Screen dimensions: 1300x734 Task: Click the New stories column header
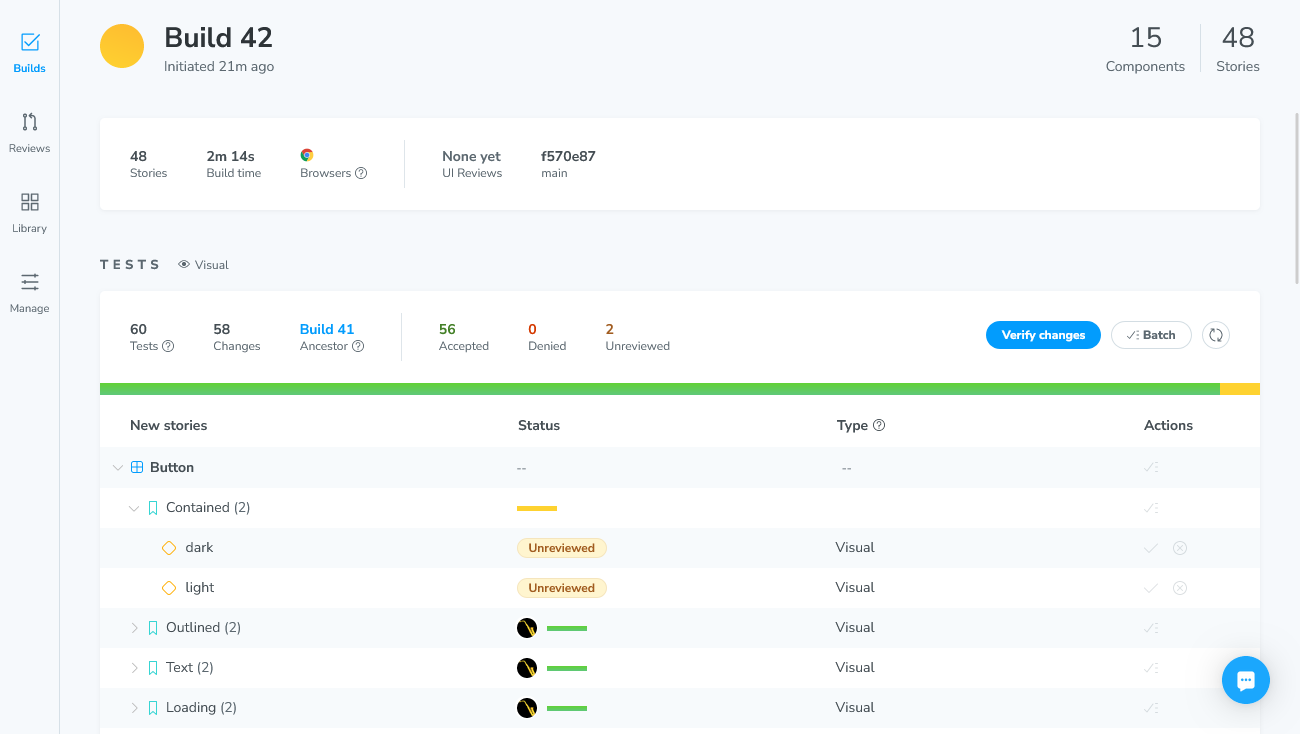tap(168, 425)
